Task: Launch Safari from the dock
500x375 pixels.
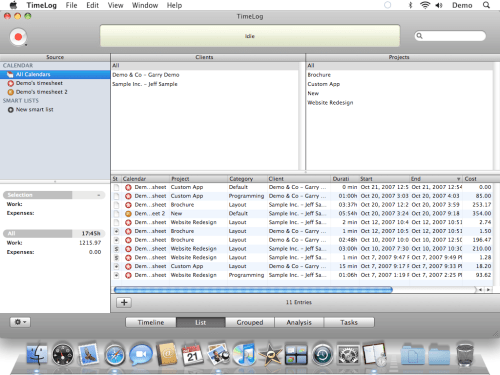Action: click(x=115, y=355)
